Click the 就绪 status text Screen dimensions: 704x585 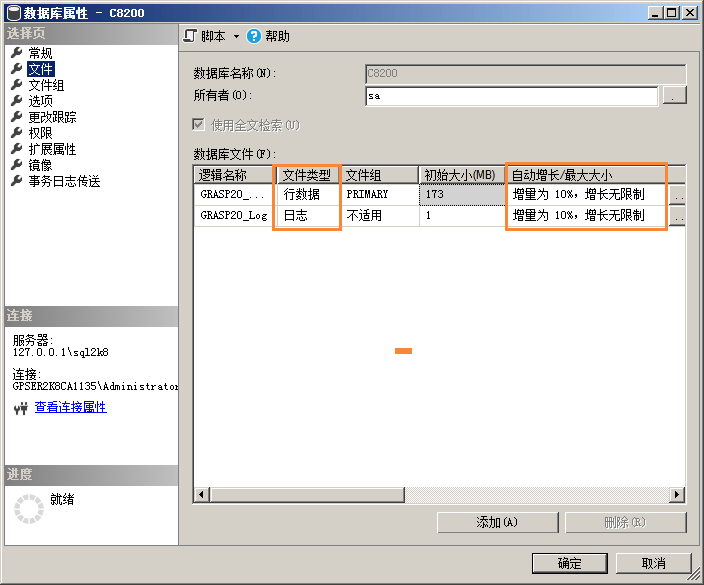(62, 499)
